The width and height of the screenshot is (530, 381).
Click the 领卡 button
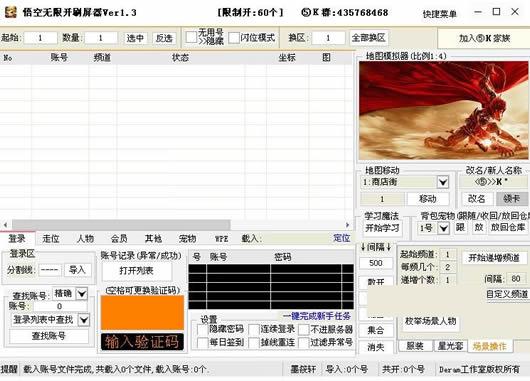pos(511,199)
